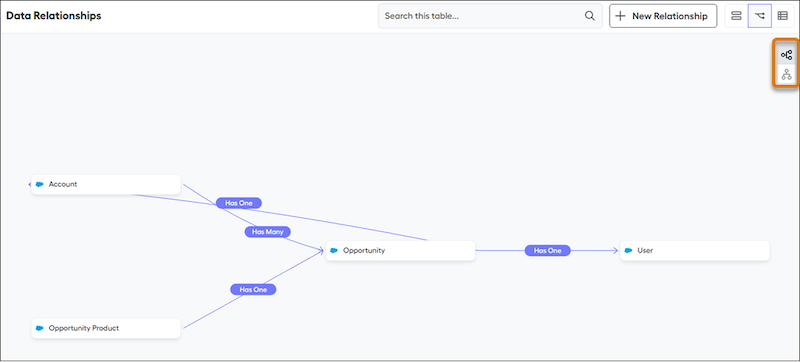Image resolution: width=800 pixels, height=362 pixels.
Task: Select the Account node
Action: click(x=106, y=185)
